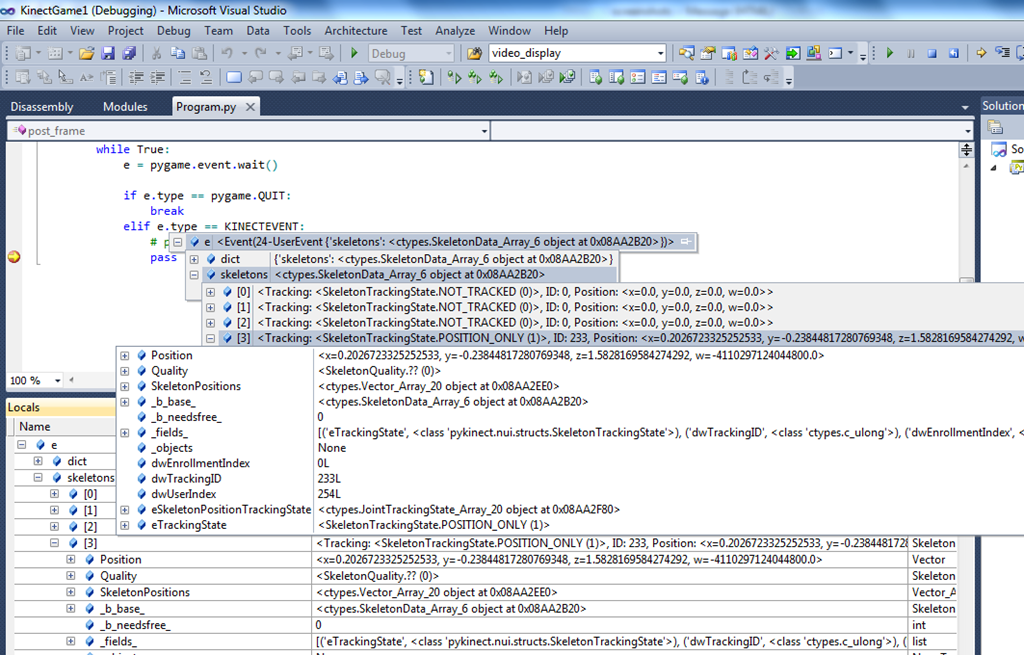
Task: Click the Open File folder icon
Action: (86, 53)
